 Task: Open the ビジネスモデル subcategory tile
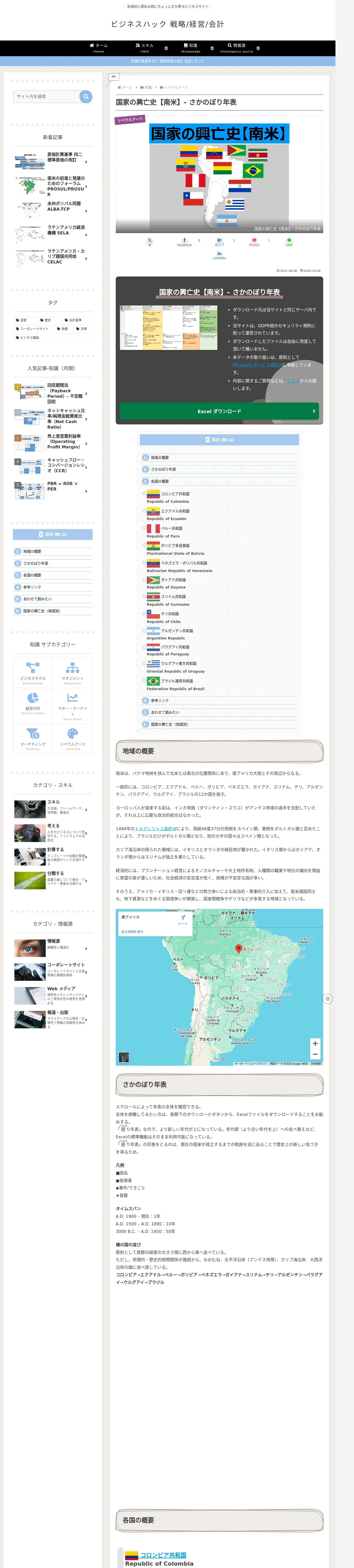33,673
